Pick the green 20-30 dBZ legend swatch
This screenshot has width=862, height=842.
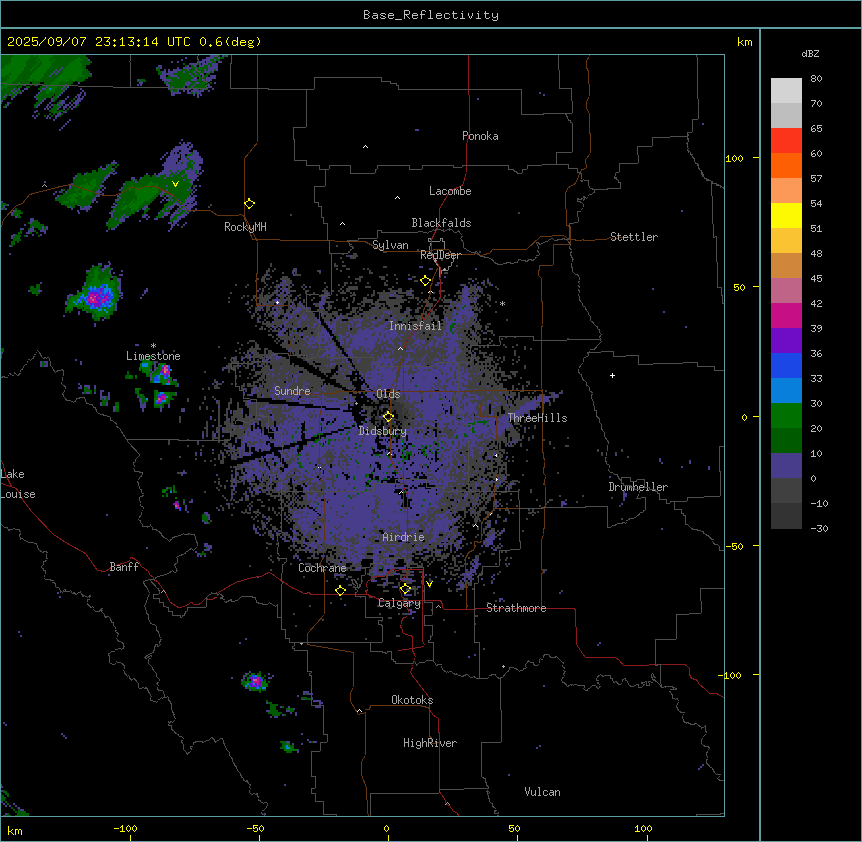click(x=786, y=416)
